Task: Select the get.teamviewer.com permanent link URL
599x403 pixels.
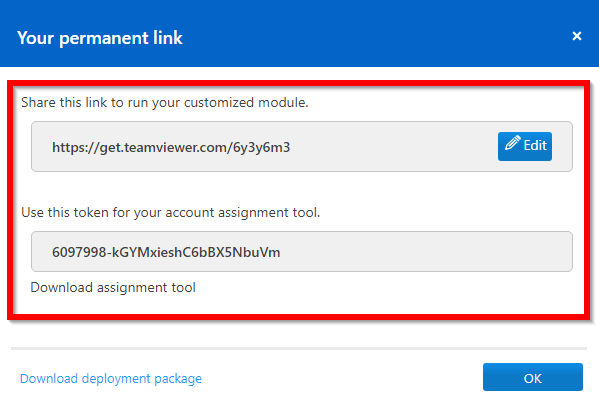Action: click(171, 147)
